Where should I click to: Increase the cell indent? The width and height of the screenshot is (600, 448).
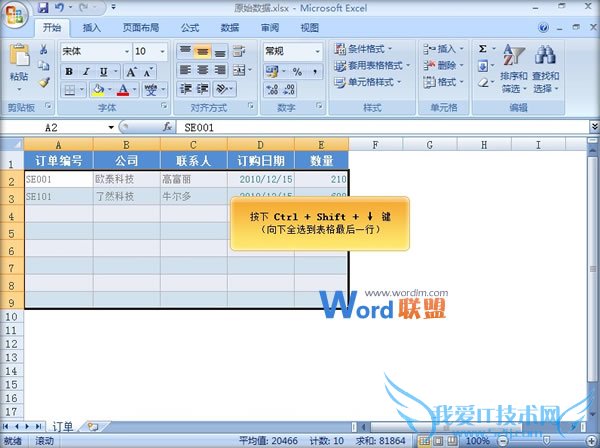[x=203, y=89]
